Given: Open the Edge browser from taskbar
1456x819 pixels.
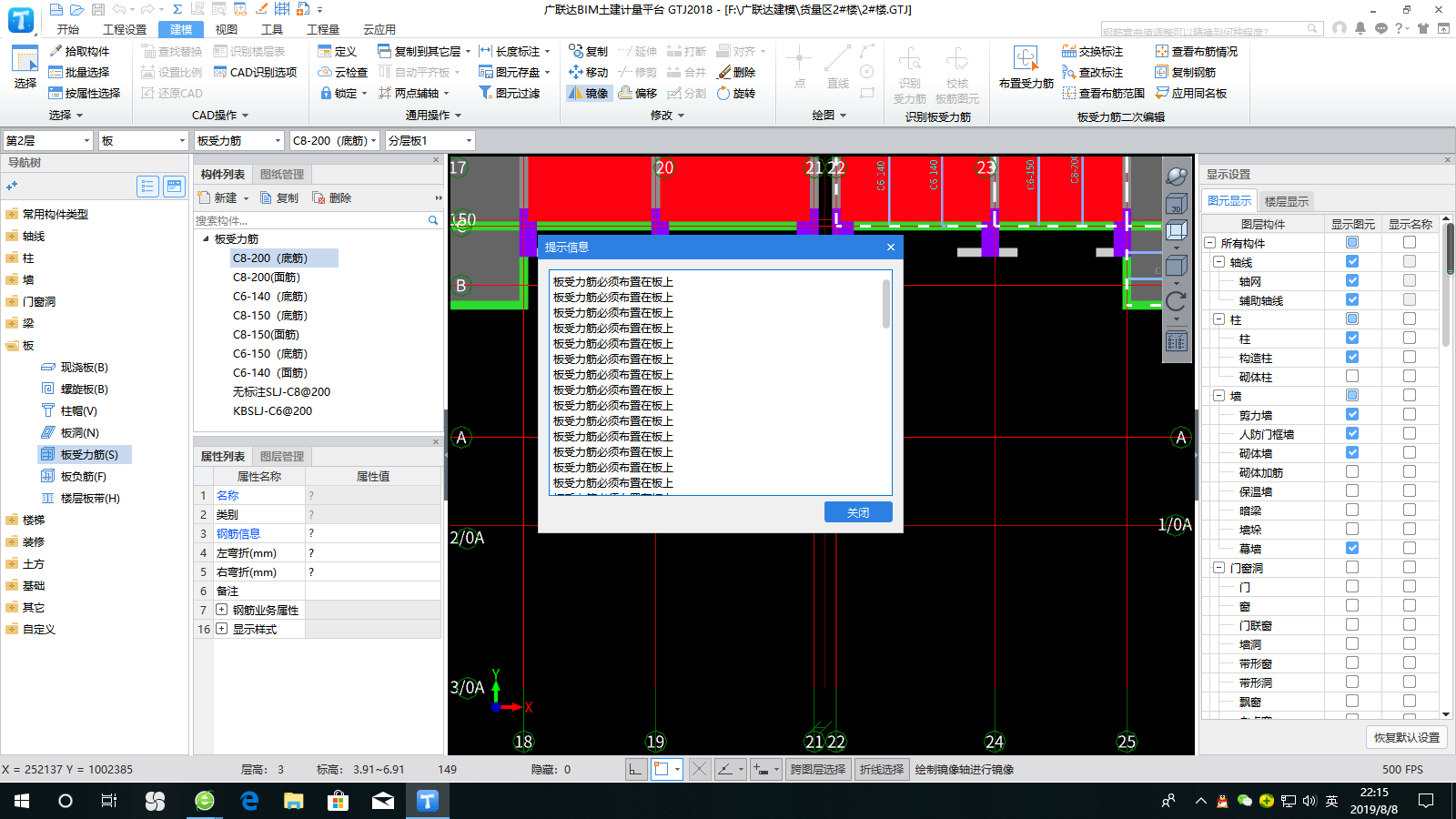Looking at the screenshot, I should [249, 801].
